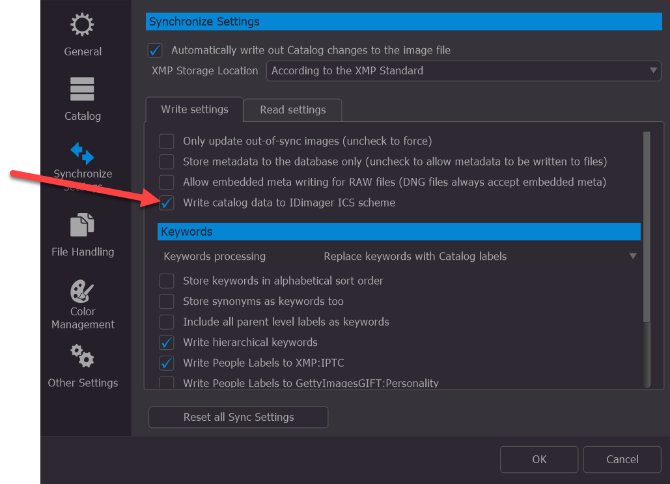The width and height of the screenshot is (670, 484).
Task: Open the General settings gear icon
Action: click(82, 25)
